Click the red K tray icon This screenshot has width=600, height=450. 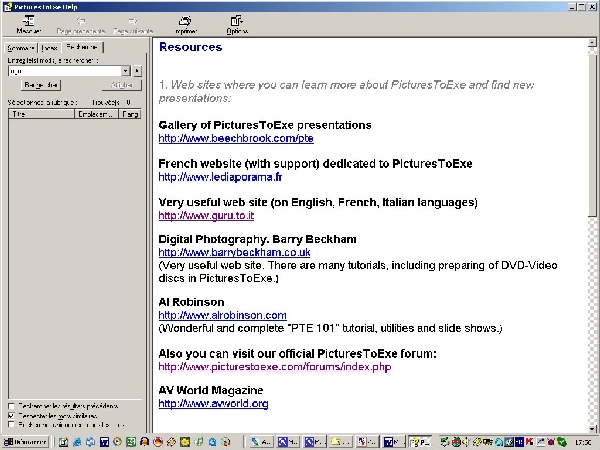pyautogui.click(x=530, y=442)
